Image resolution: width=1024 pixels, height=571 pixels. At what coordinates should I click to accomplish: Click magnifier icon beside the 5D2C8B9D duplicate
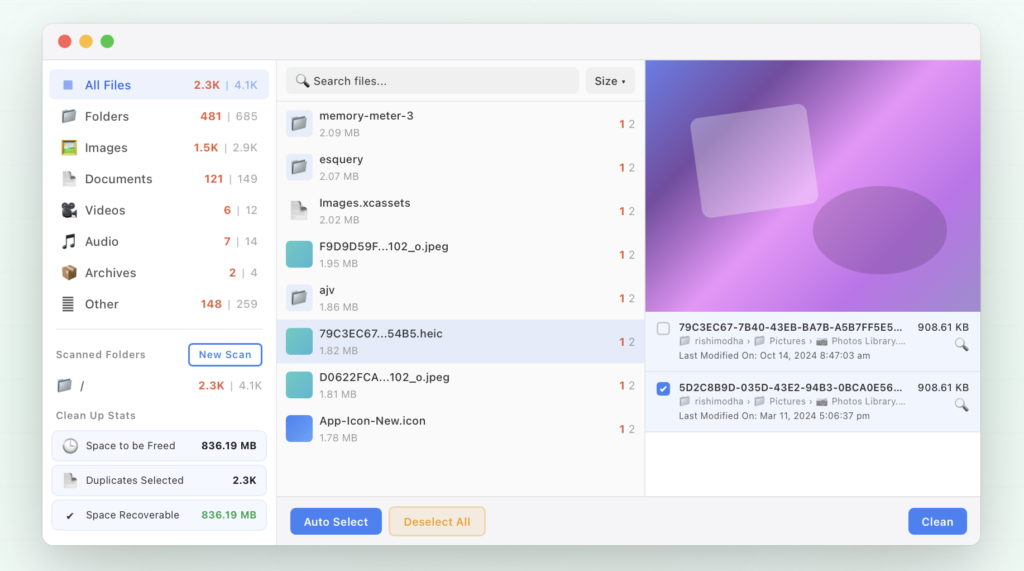coord(961,405)
